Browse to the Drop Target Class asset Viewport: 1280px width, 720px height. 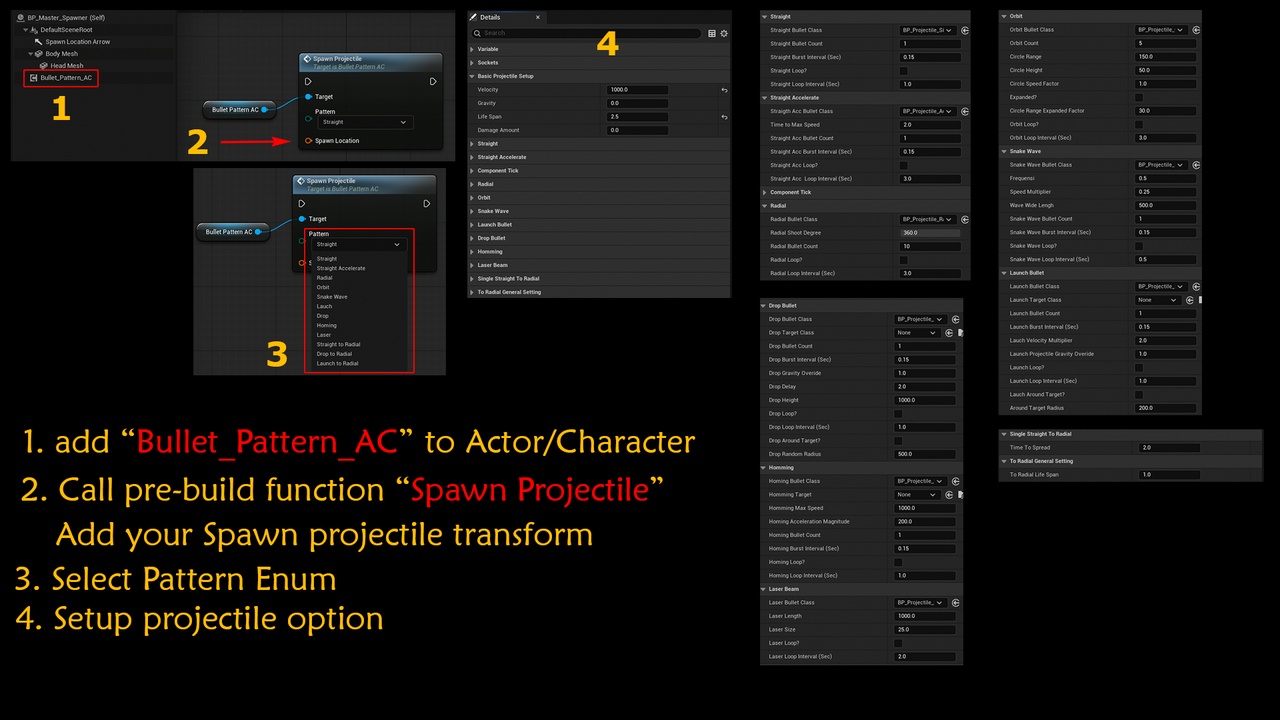coord(949,333)
